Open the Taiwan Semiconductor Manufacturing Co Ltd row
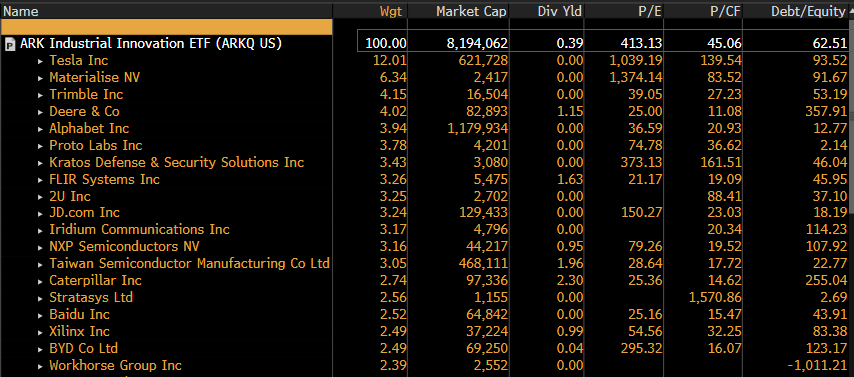 pos(190,264)
